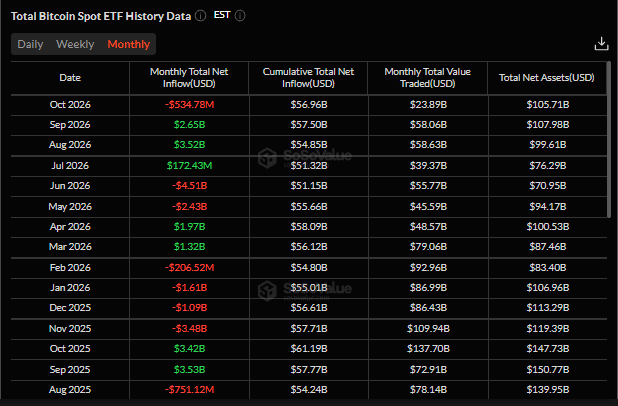Viewport: 618px width, 406px height.
Task: Click the $172.43M net inflow value
Action: click(190, 166)
